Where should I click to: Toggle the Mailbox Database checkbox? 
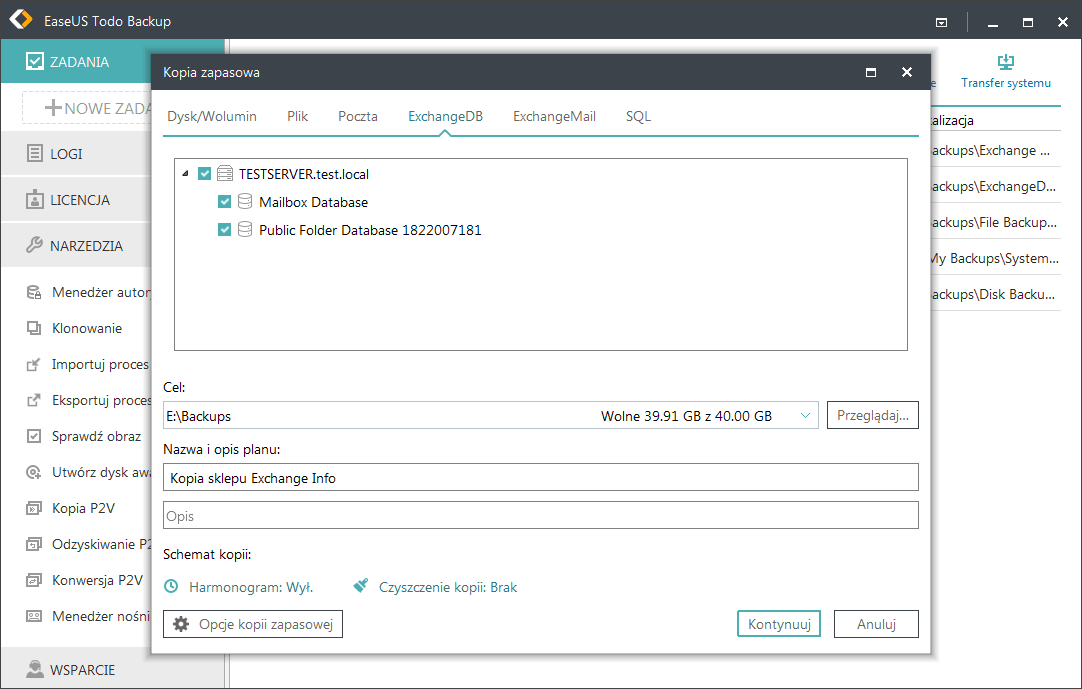[225, 202]
